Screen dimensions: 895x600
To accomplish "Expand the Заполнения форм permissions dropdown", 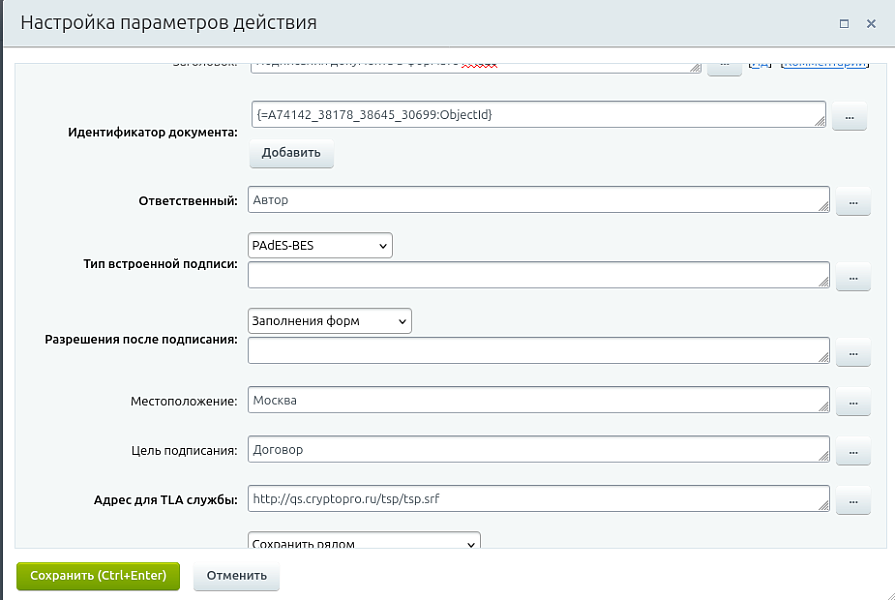I will (329, 321).
